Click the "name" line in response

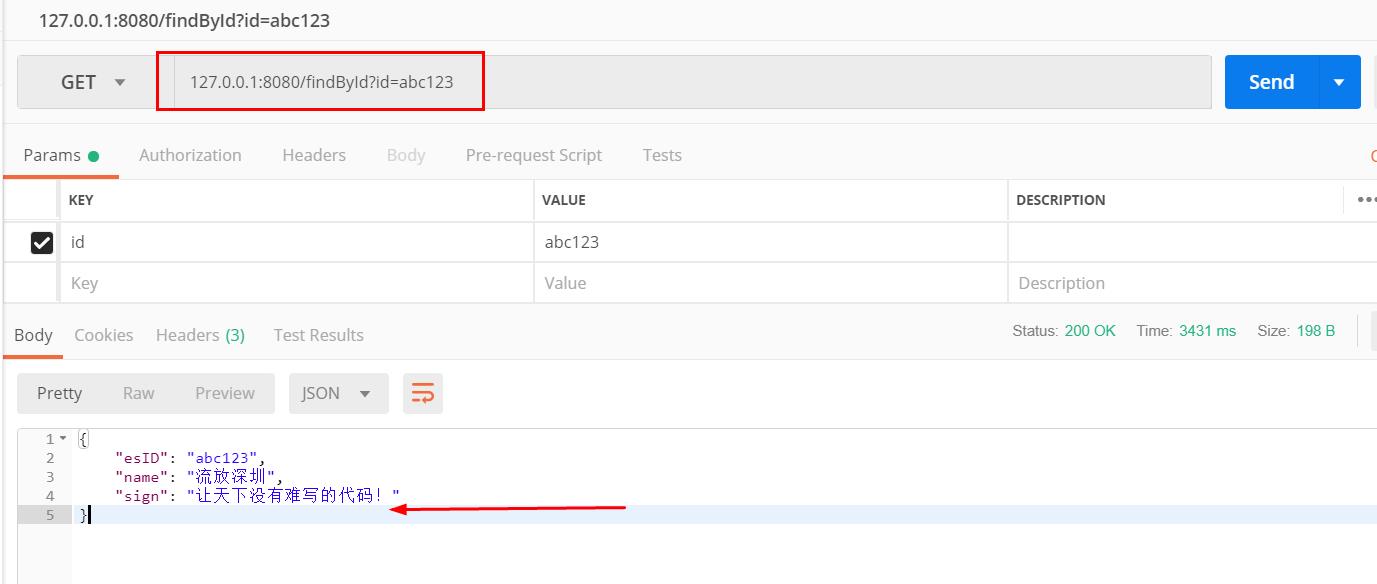click(x=199, y=477)
